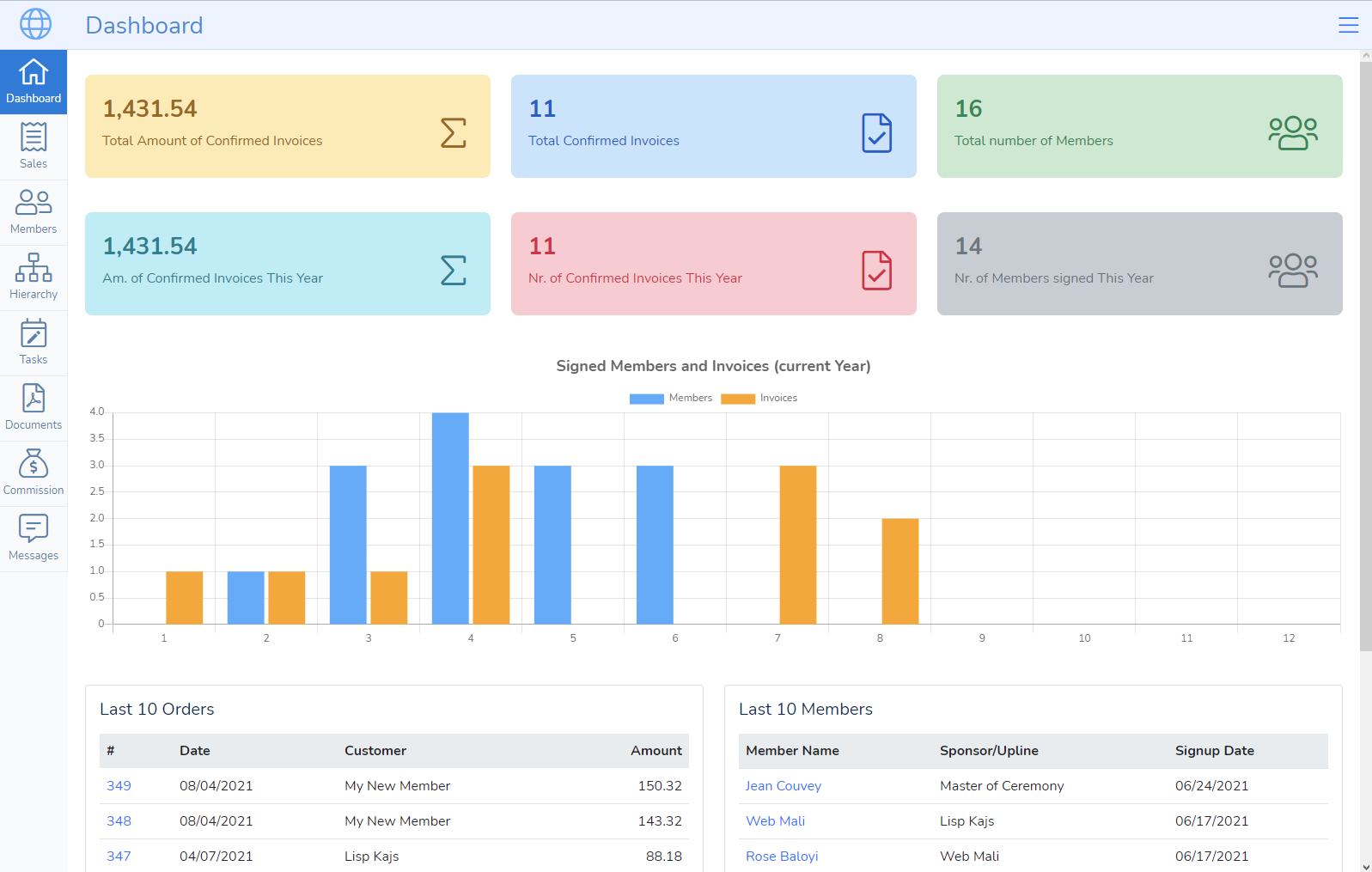Open Messages in the sidebar

tap(34, 539)
